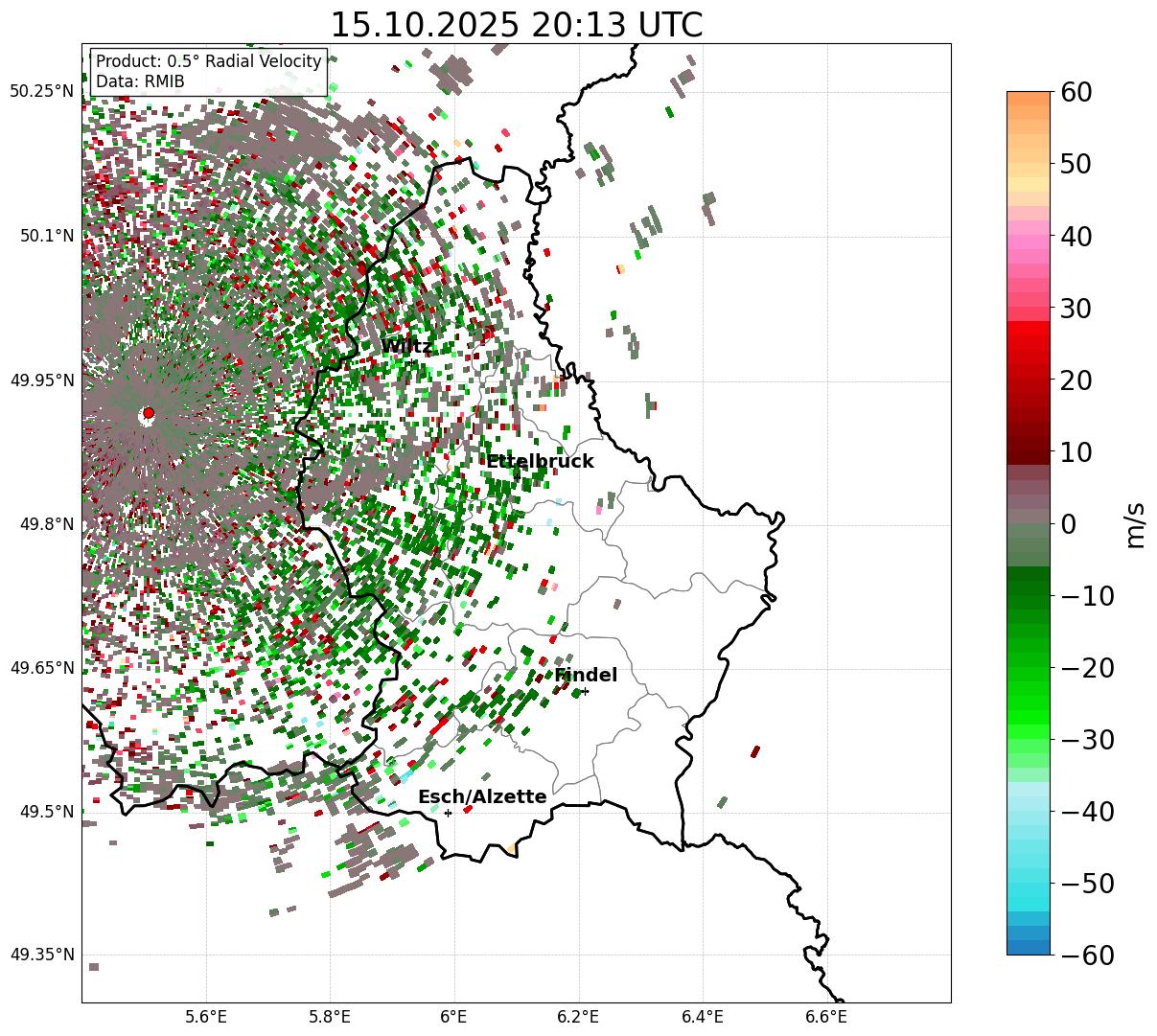The height and width of the screenshot is (1036, 1157).
Task: Click the colorbar 0 tick label
Action: [x=1067, y=523]
